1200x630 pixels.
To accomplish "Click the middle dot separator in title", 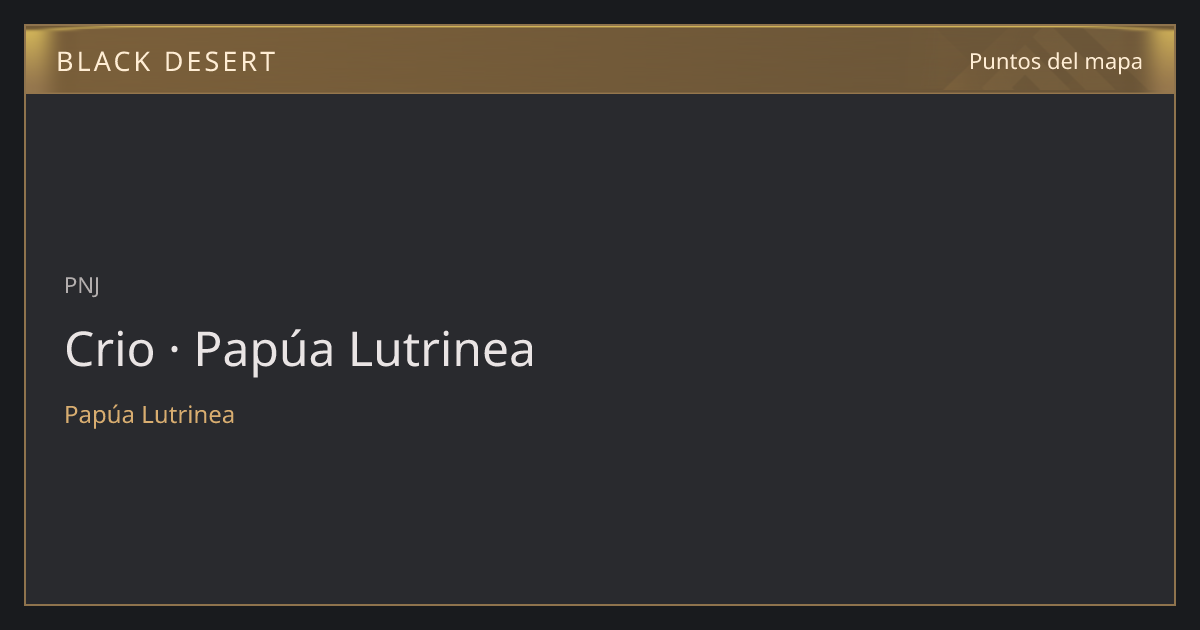I will [x=174, y=351].
